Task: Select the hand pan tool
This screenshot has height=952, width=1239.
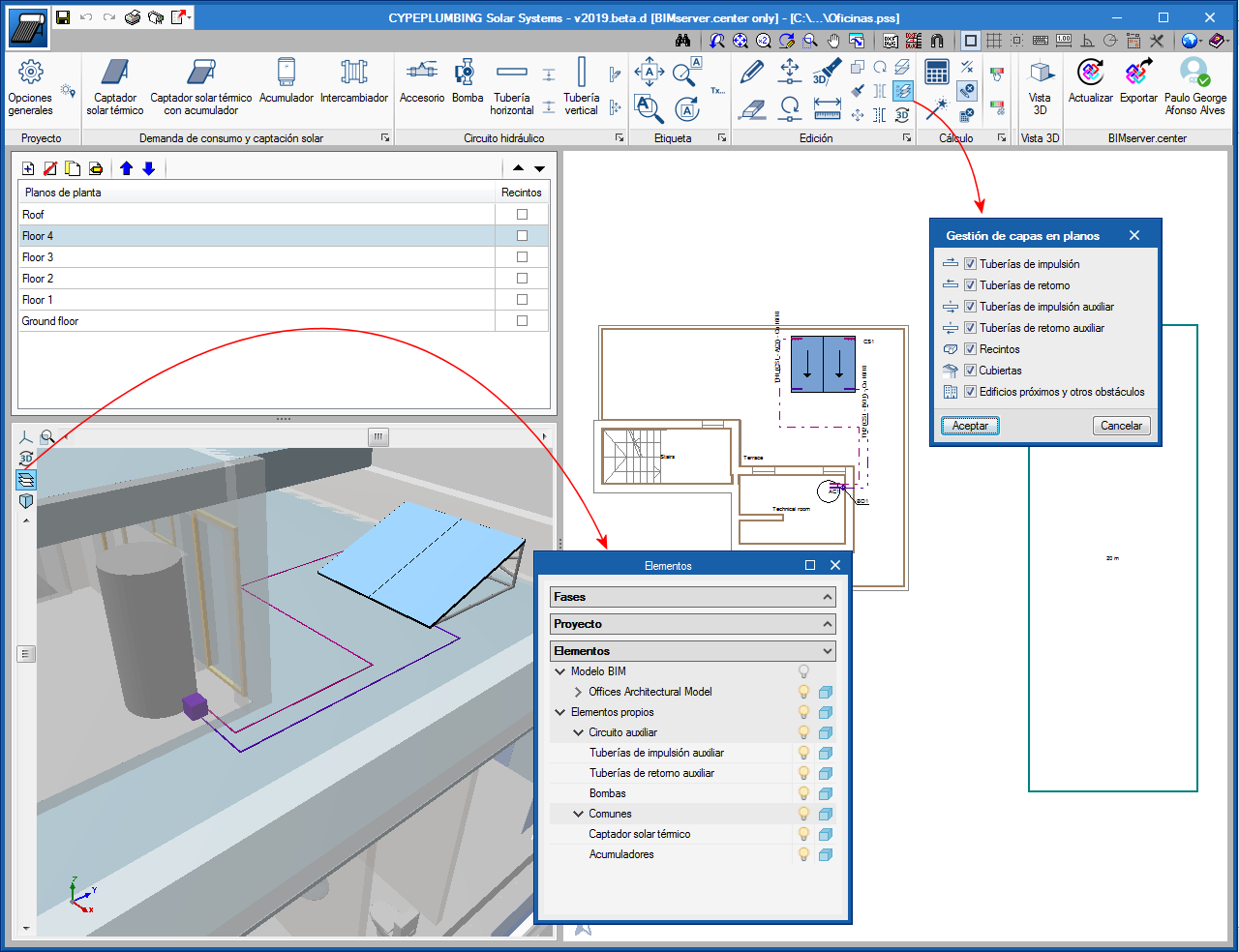Action: click(x=833, y=41)
